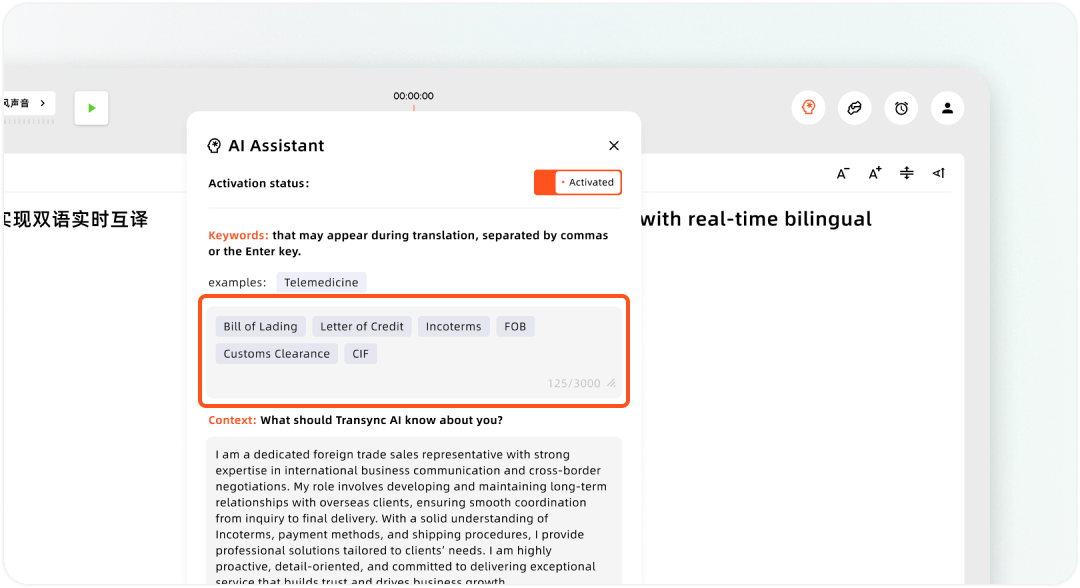The height and width of the screenshot is (588, 1080).
Task: Expand the audio source dropdown chevron
Action: (43, 103)
